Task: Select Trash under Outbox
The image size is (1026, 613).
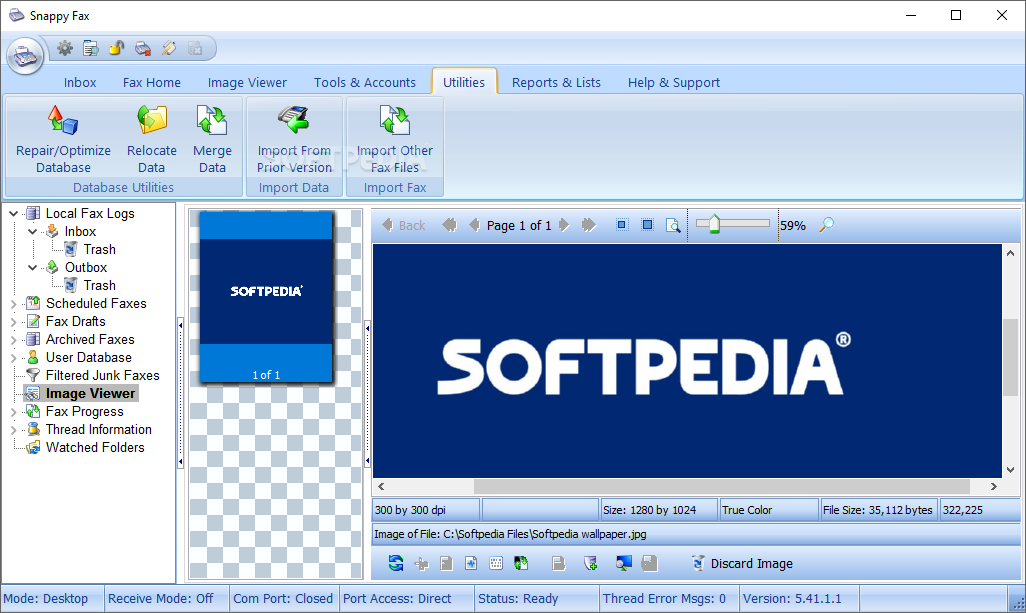Action: (x=99, y=285)
